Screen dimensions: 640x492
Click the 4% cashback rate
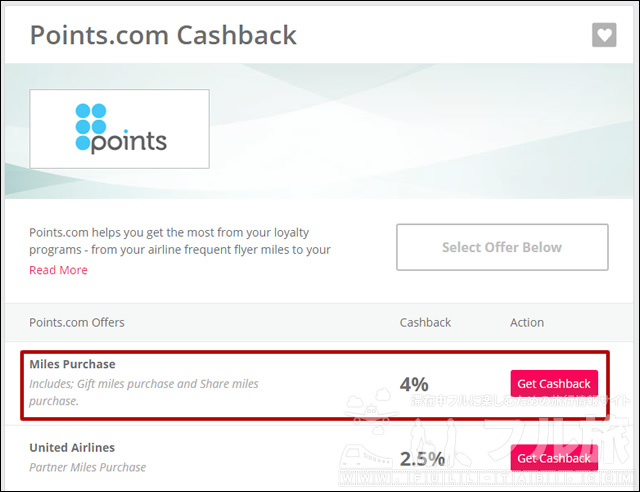[414, 384]
